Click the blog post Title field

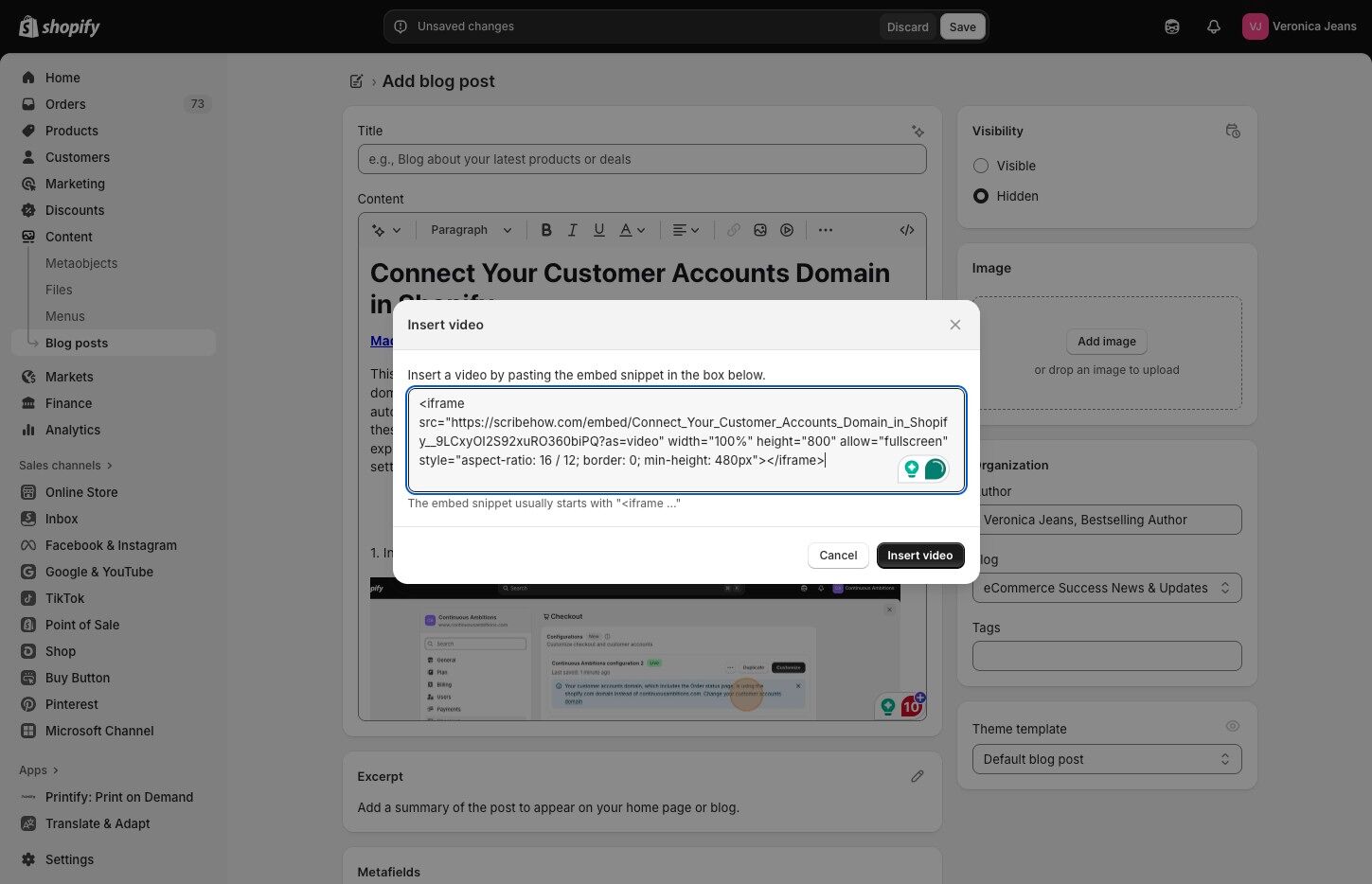(x=642, y=159)
